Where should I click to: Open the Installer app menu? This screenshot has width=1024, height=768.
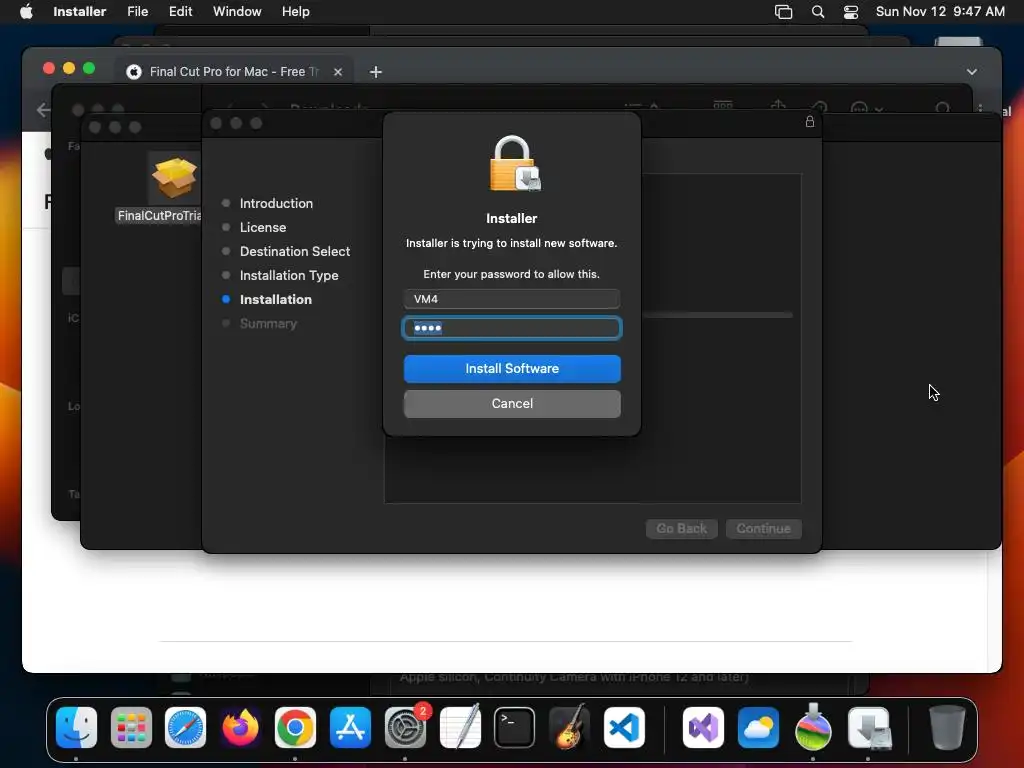79,12
